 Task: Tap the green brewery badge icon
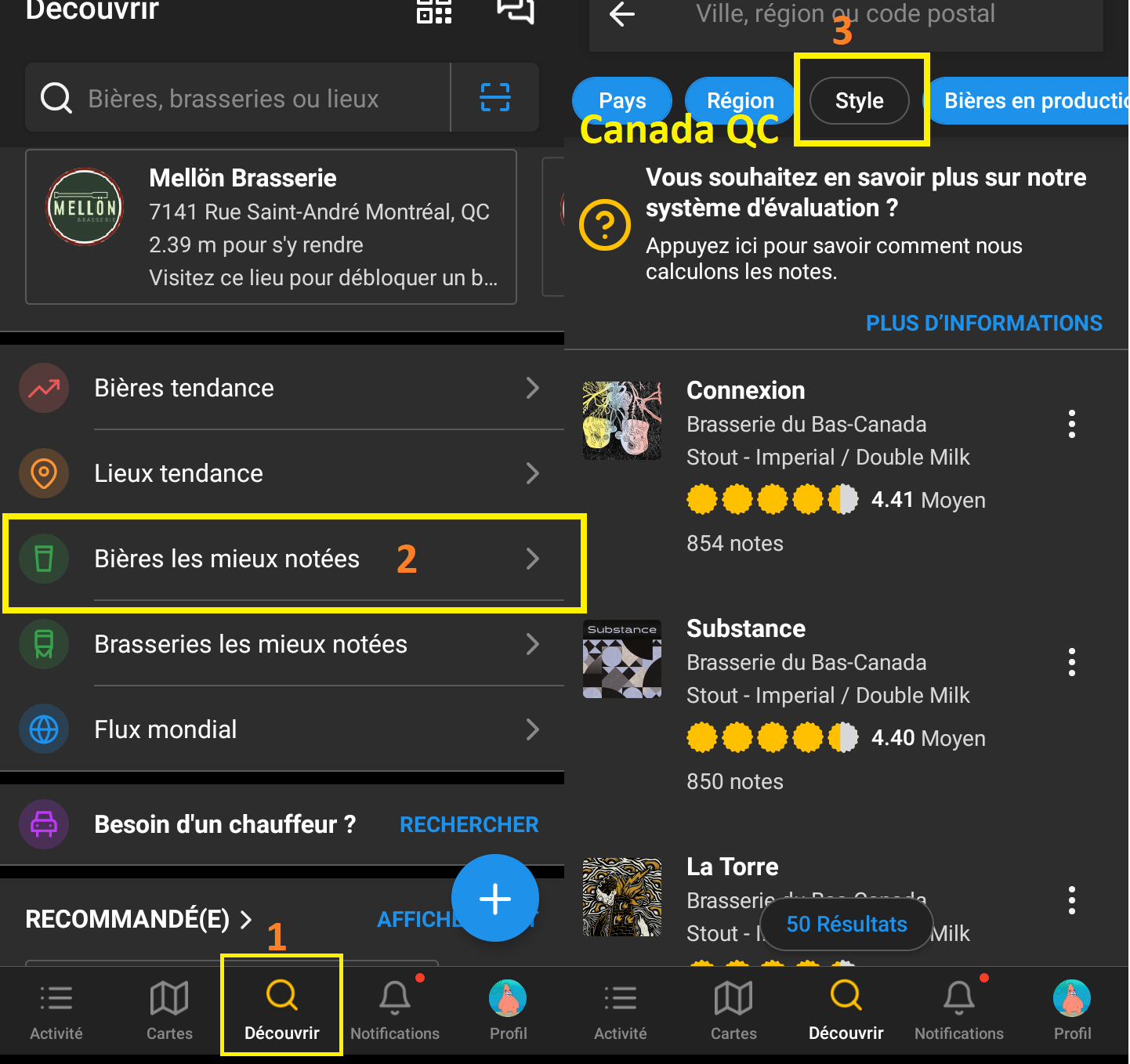tap(44, 644)
